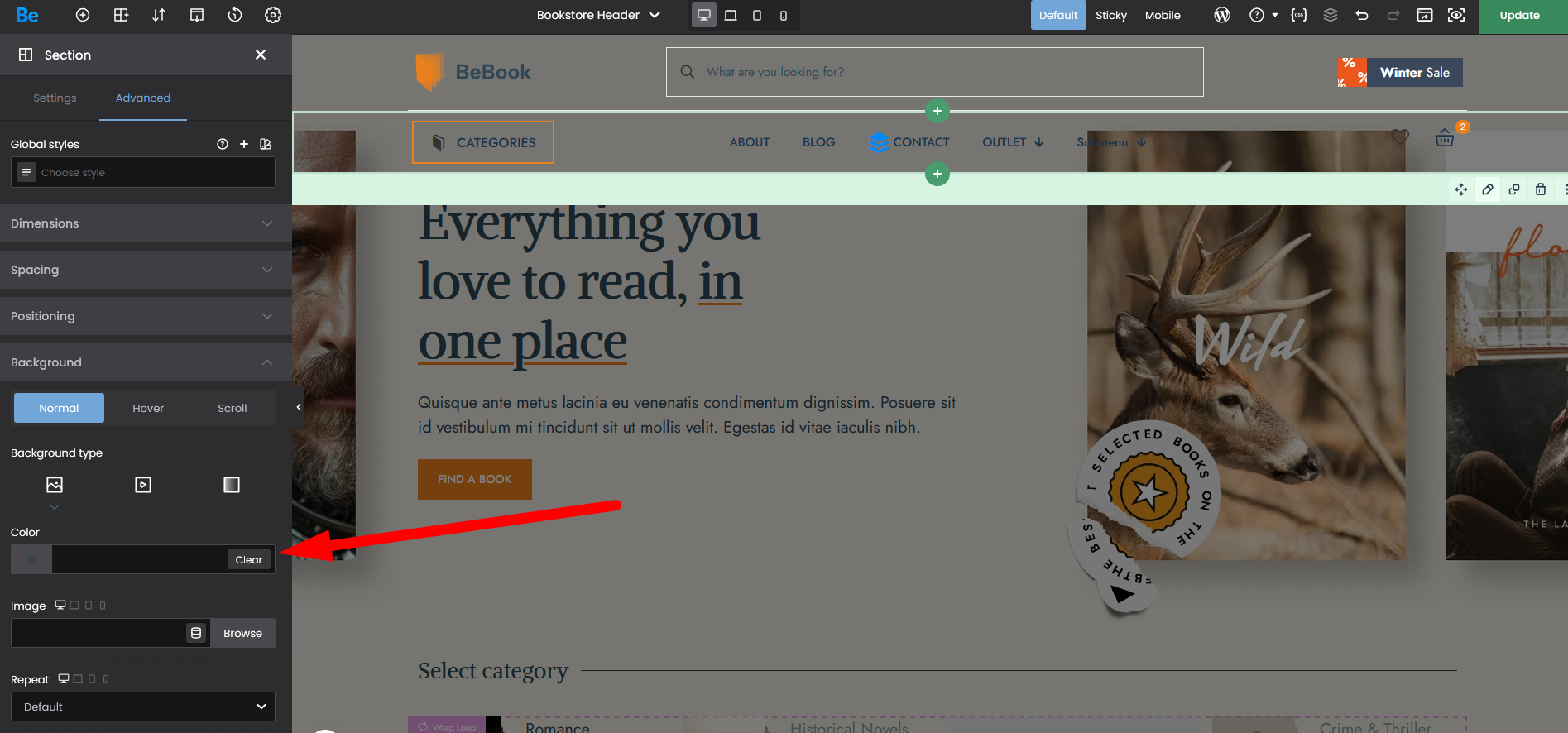Click the green Update button
Viewport: 1568px width, 733px height.
(x=1519, y=15)
